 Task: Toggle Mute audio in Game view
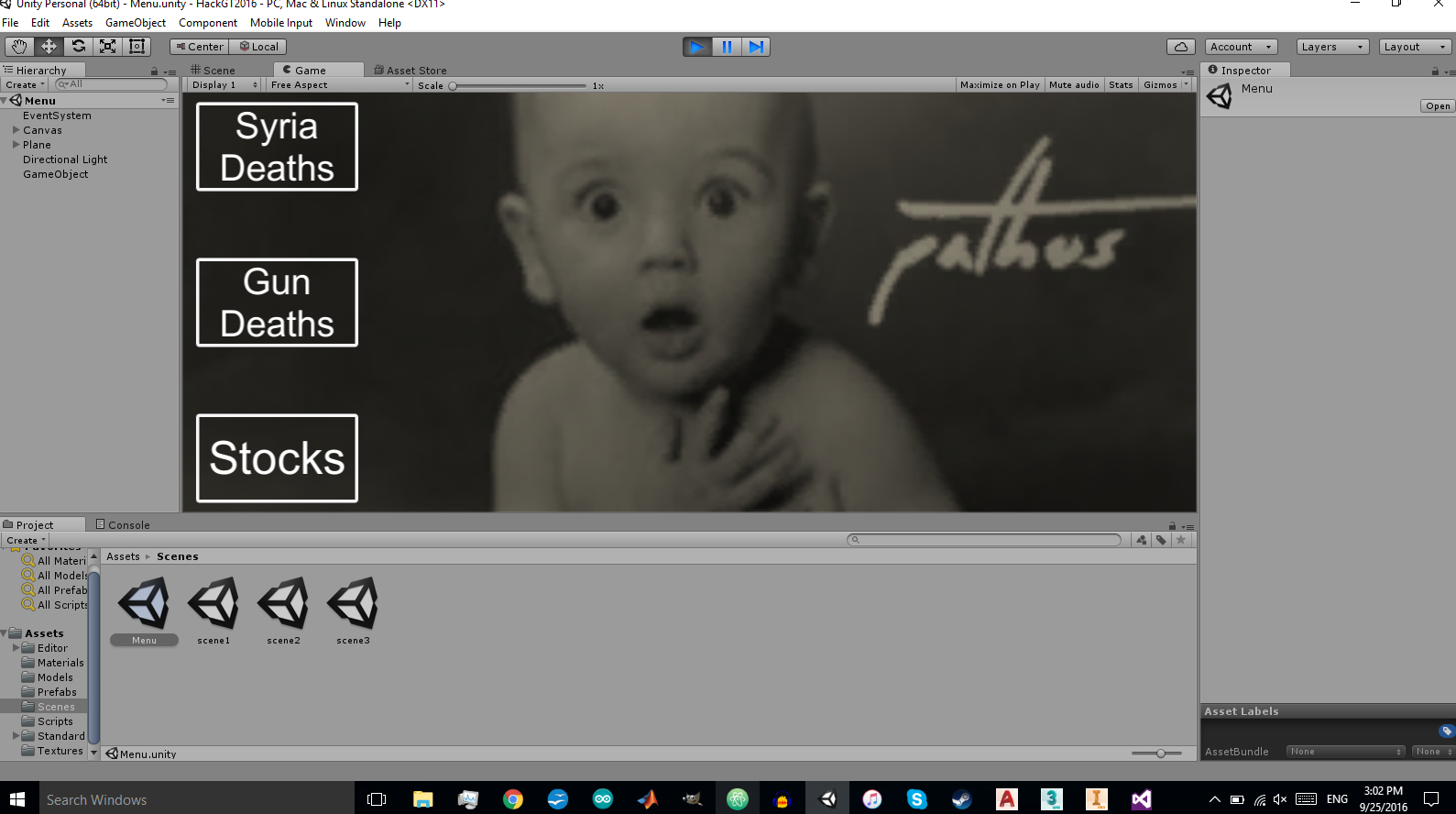(x=1074, y=85)
